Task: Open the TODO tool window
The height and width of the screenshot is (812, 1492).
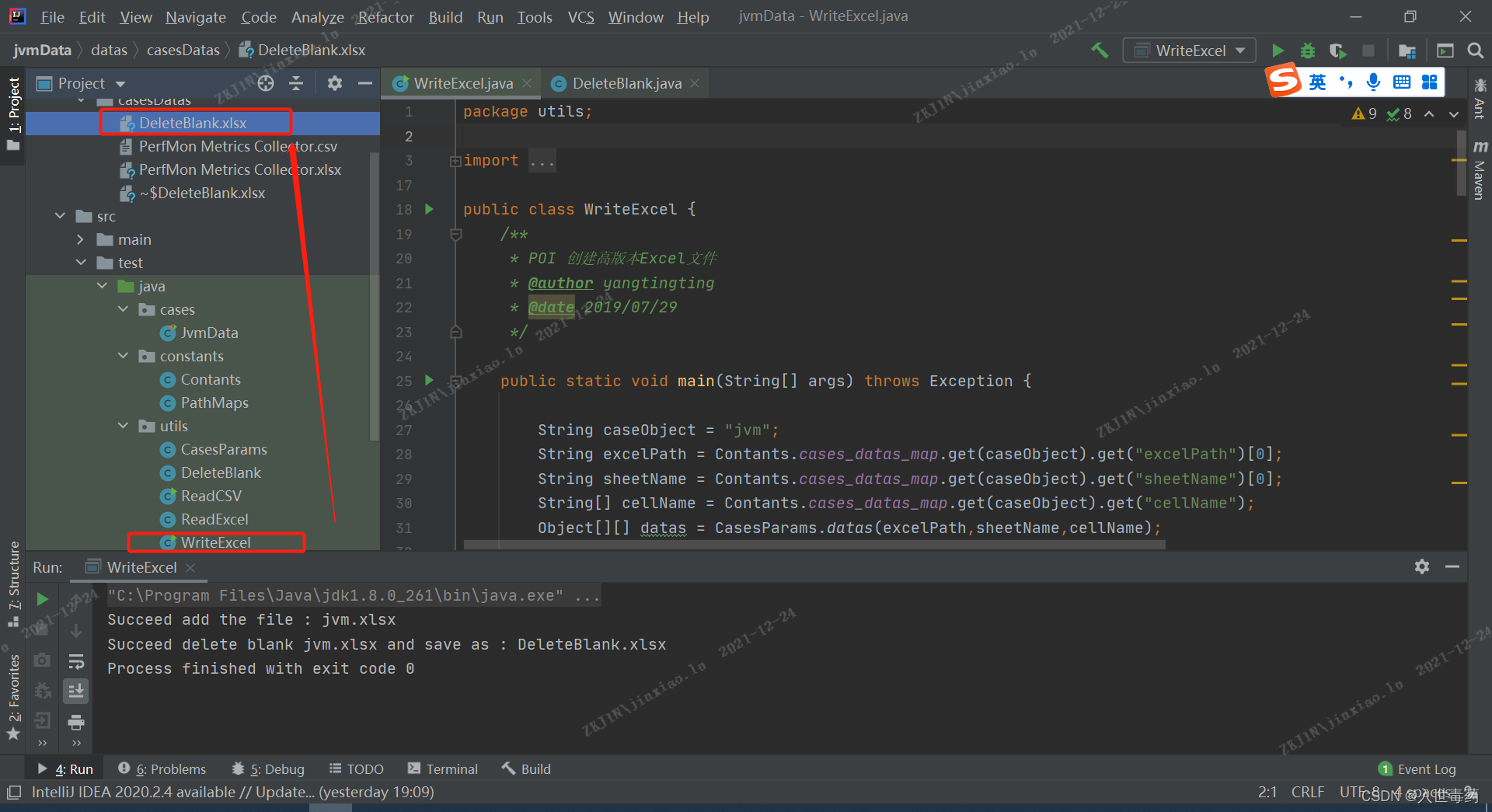Action: point(356,768)
